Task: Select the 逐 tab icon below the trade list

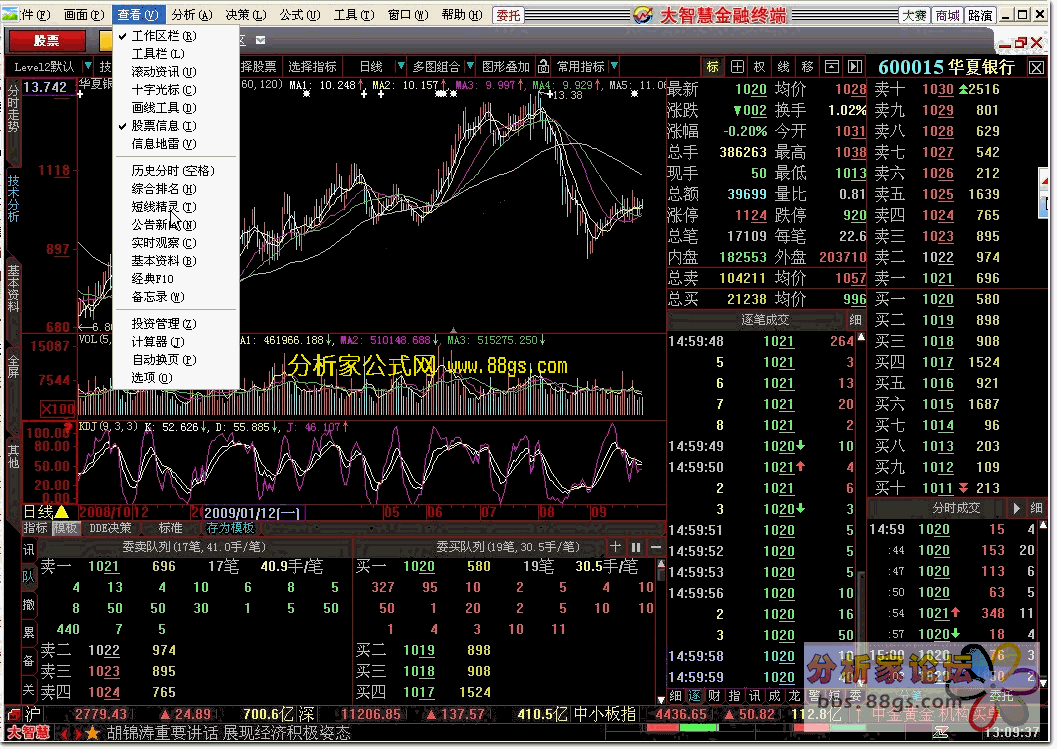Action: [x=695, y=696]
